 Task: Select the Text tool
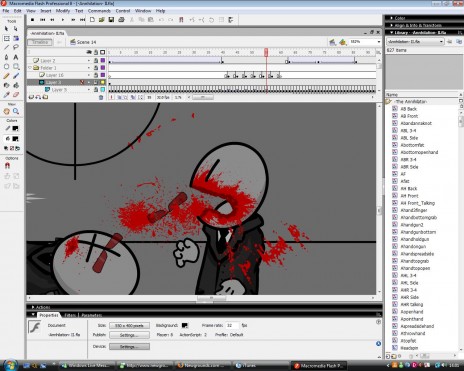point(16,57)
